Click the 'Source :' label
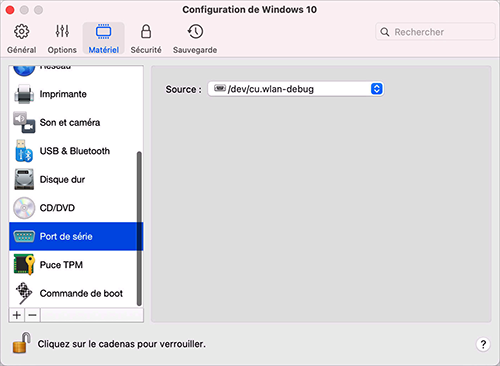The height and width of the screenshot is (366, 500). pos(184,89)
